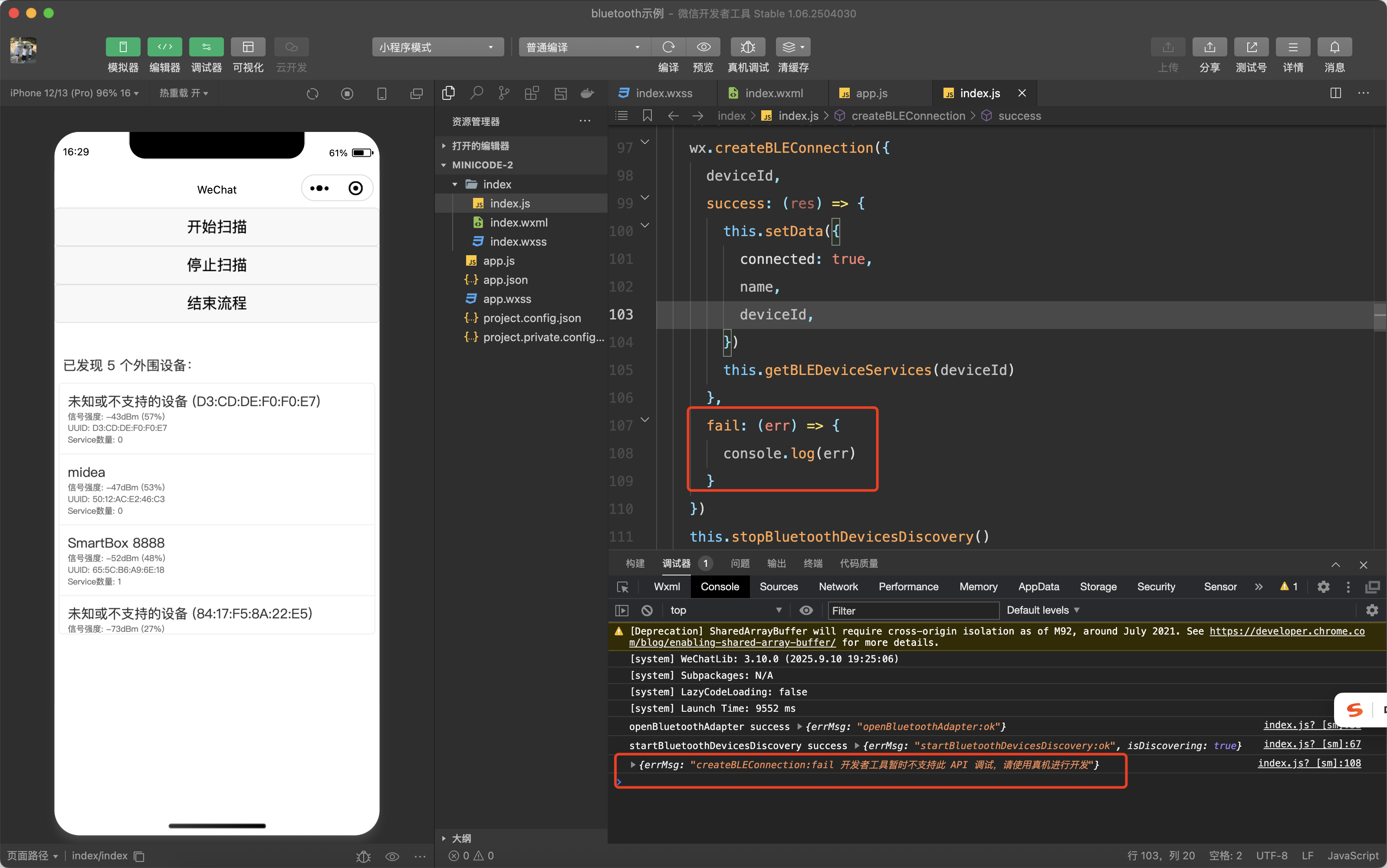Select the element inspector arrow icon
The width and height of the screenshot is (1387, 868).
point(623,587)
